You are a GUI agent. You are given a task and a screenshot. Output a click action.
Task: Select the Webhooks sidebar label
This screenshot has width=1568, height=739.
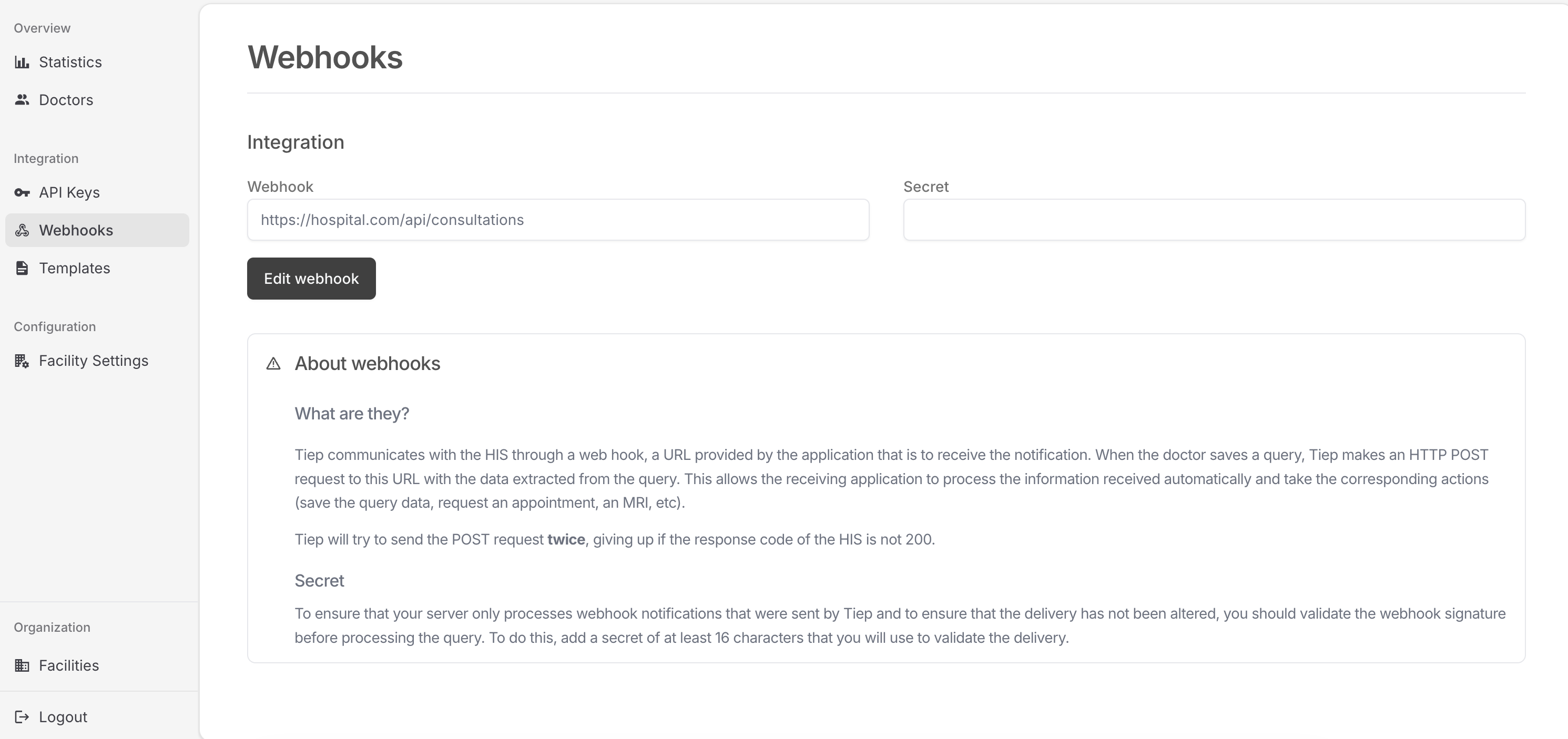pos(76,231)
